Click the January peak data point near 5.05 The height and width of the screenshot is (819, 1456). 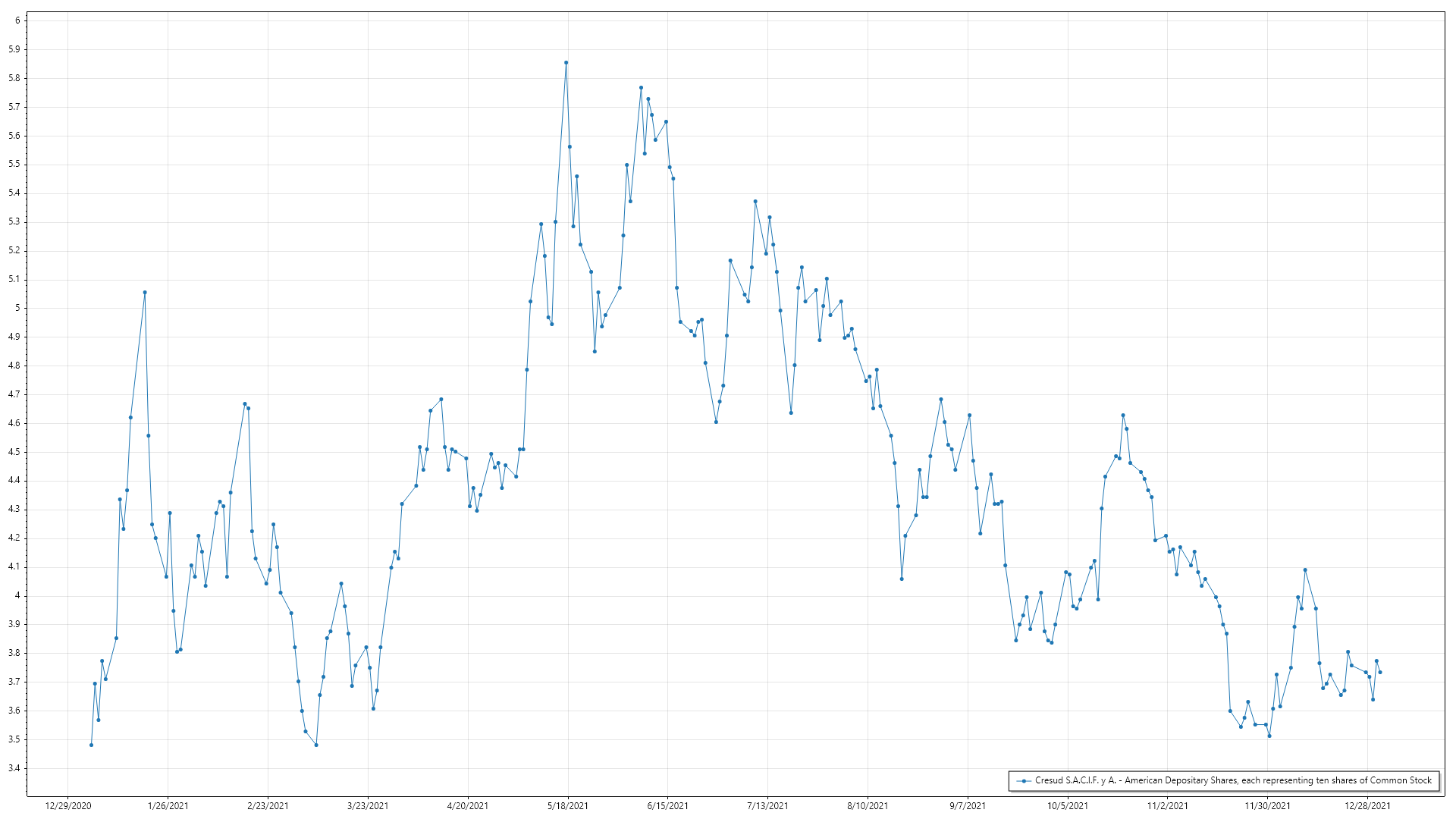pyautogui.click(x=145, y=292)
